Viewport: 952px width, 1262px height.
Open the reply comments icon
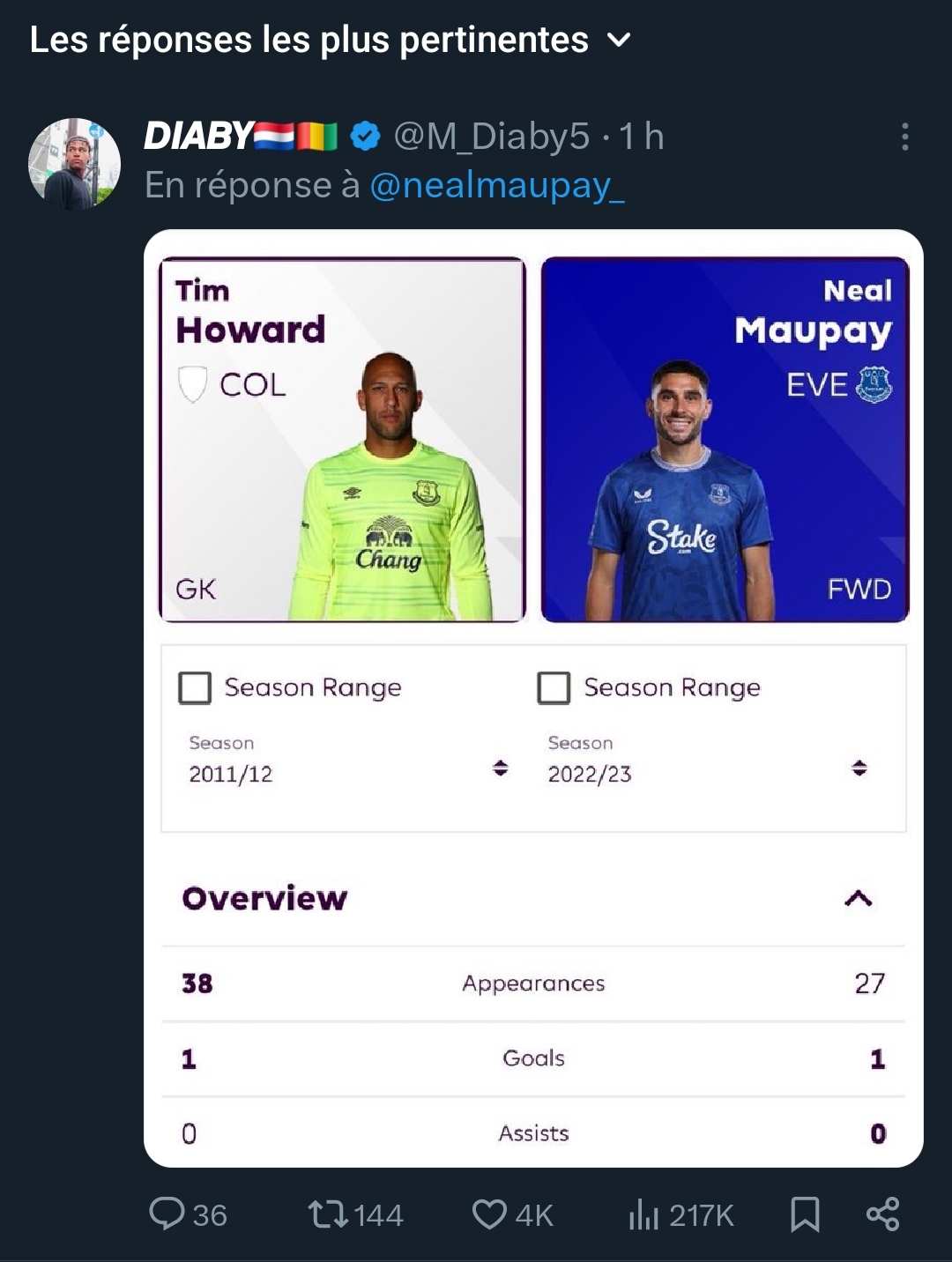click(x=167, y=1214)
